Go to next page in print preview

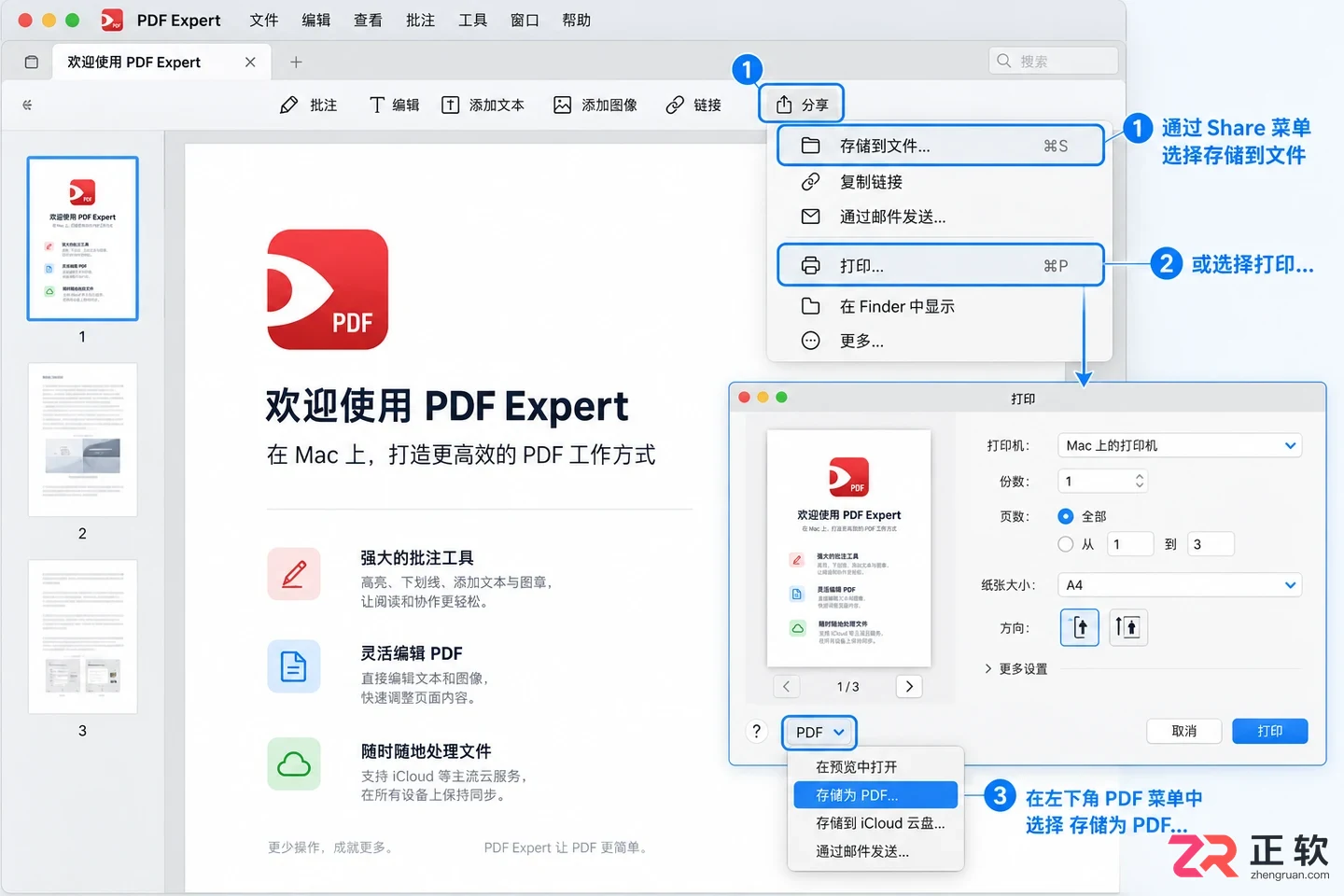click(x=909, y=686)
